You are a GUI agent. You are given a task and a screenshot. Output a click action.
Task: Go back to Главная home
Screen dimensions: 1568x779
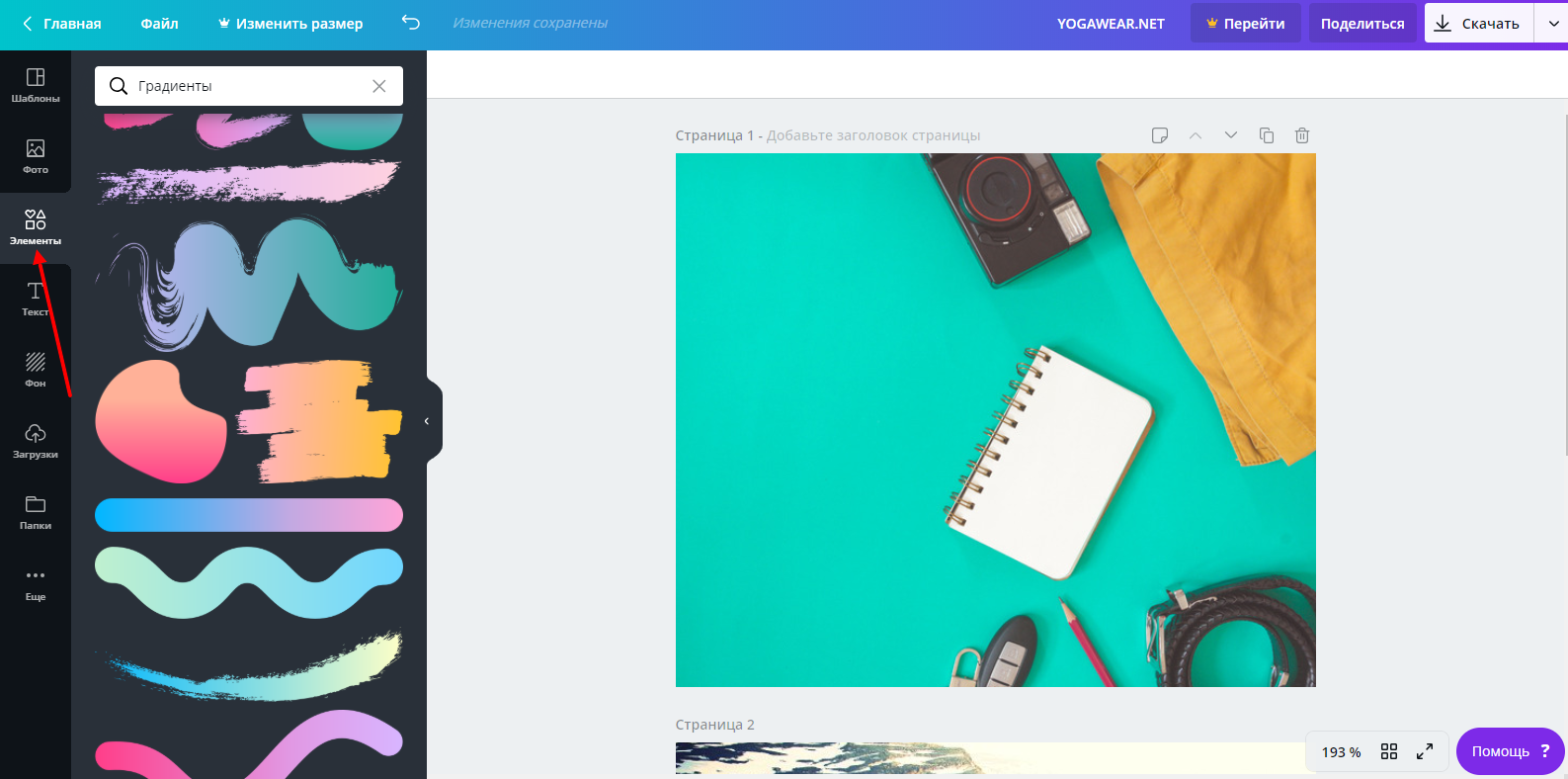(61, 24)
